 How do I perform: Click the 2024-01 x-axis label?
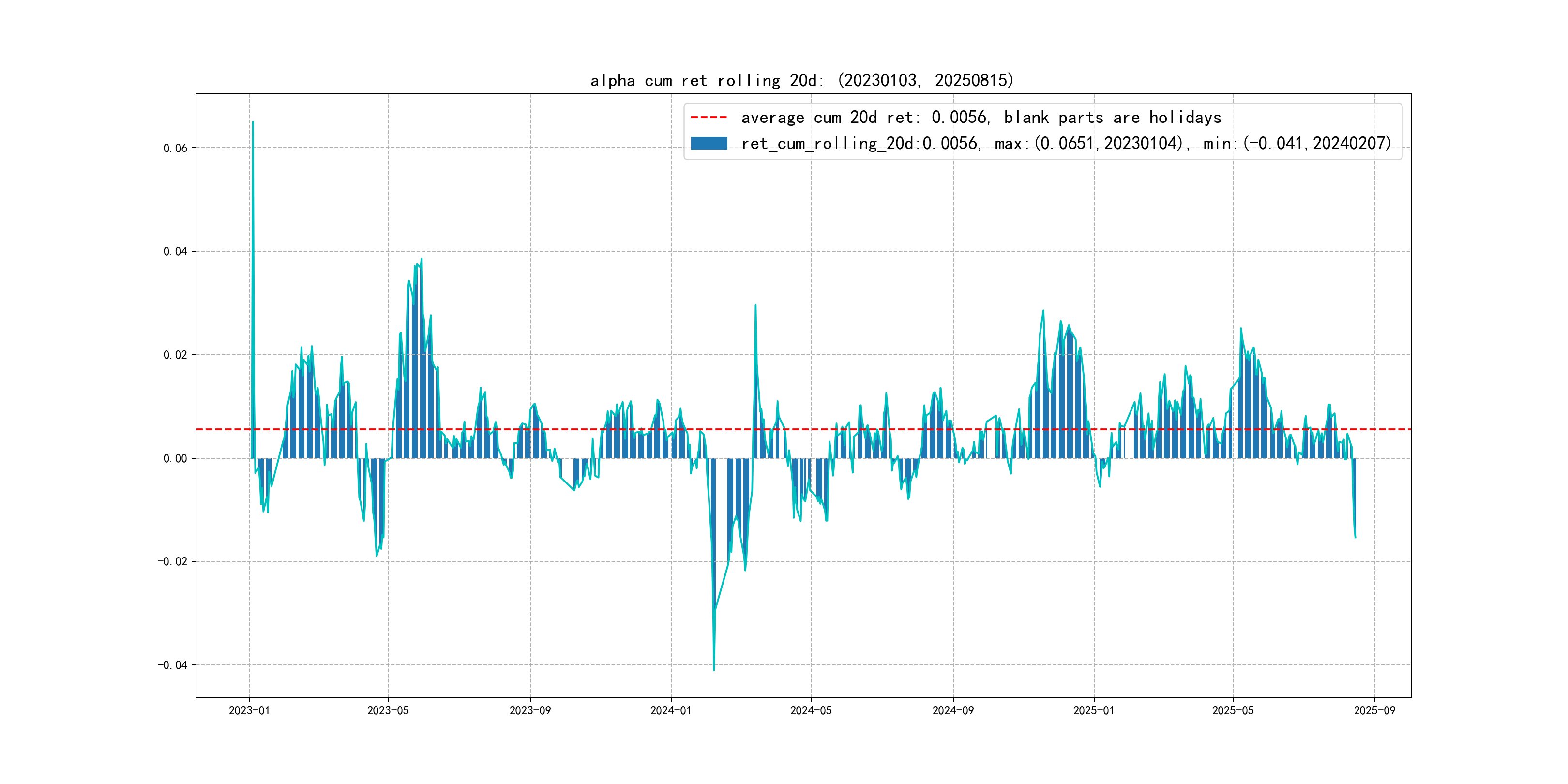tap(671, 710)
